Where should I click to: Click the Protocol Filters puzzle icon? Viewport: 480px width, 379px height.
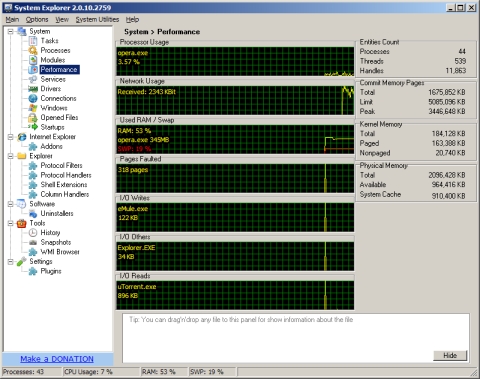(x=33, y=166)
